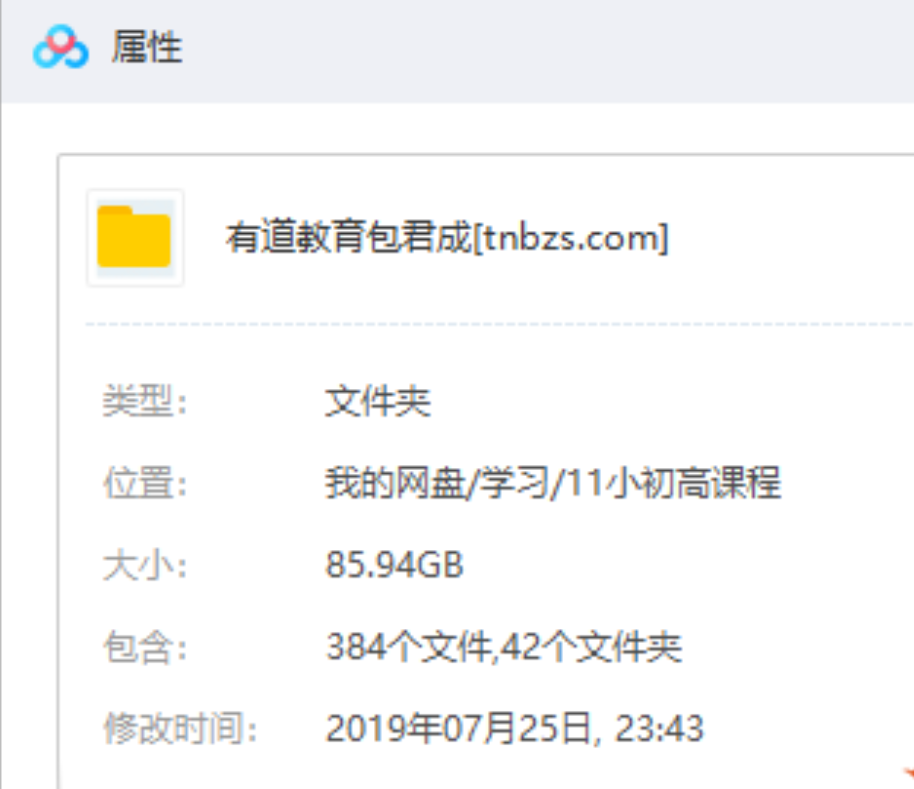This screenshot has width=914, height=789.
Task: Click the Baidu Netdisk cloud logo icon
Action: pyautogui.click(x=61, y=47)
